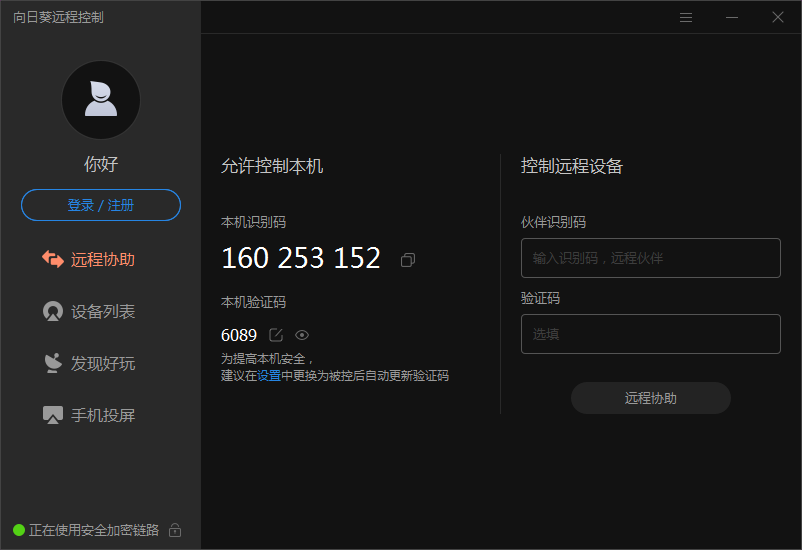Select the 远程协助 sidebar tab
The height and width of the screenshot is (550, 802).
click(x=88, y=259)
